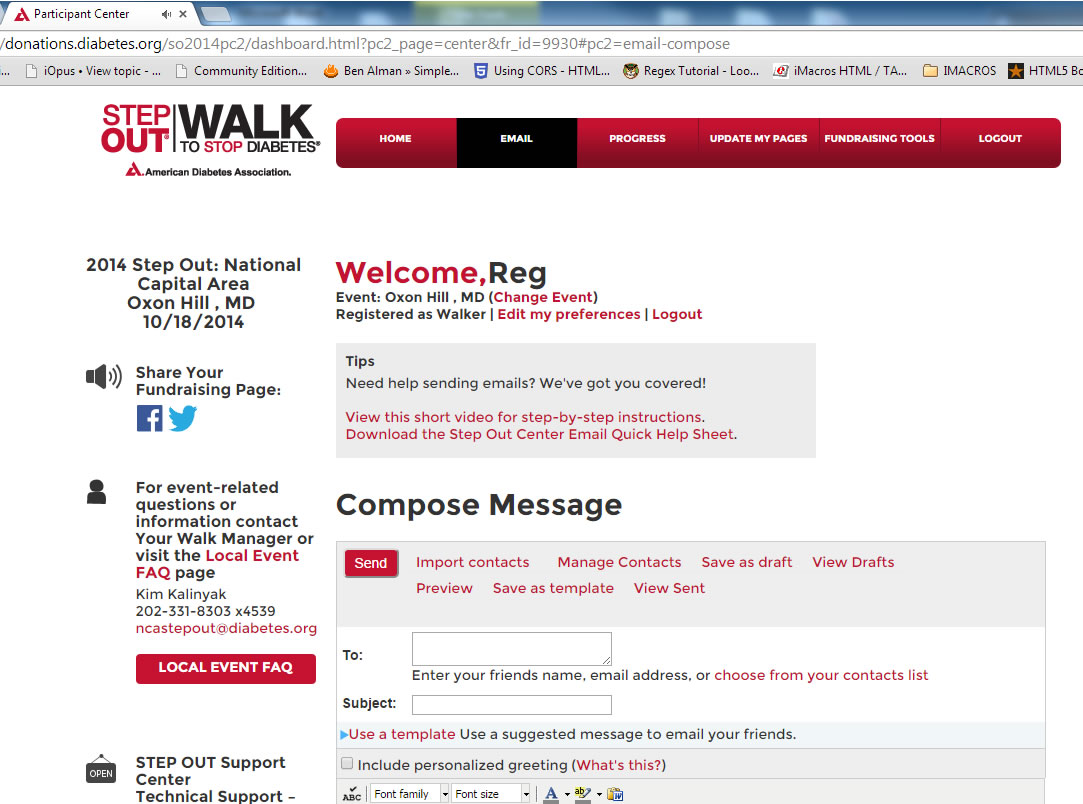Open the IMACROS bookmarks folder
This screenshot has width=1083, height=804.
959,70
